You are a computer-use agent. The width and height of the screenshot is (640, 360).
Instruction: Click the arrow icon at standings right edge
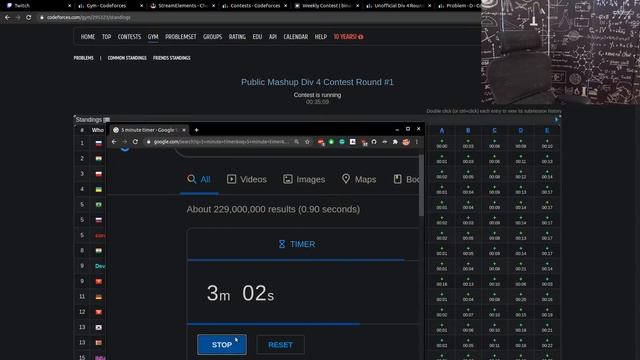(x=556, y=120)
